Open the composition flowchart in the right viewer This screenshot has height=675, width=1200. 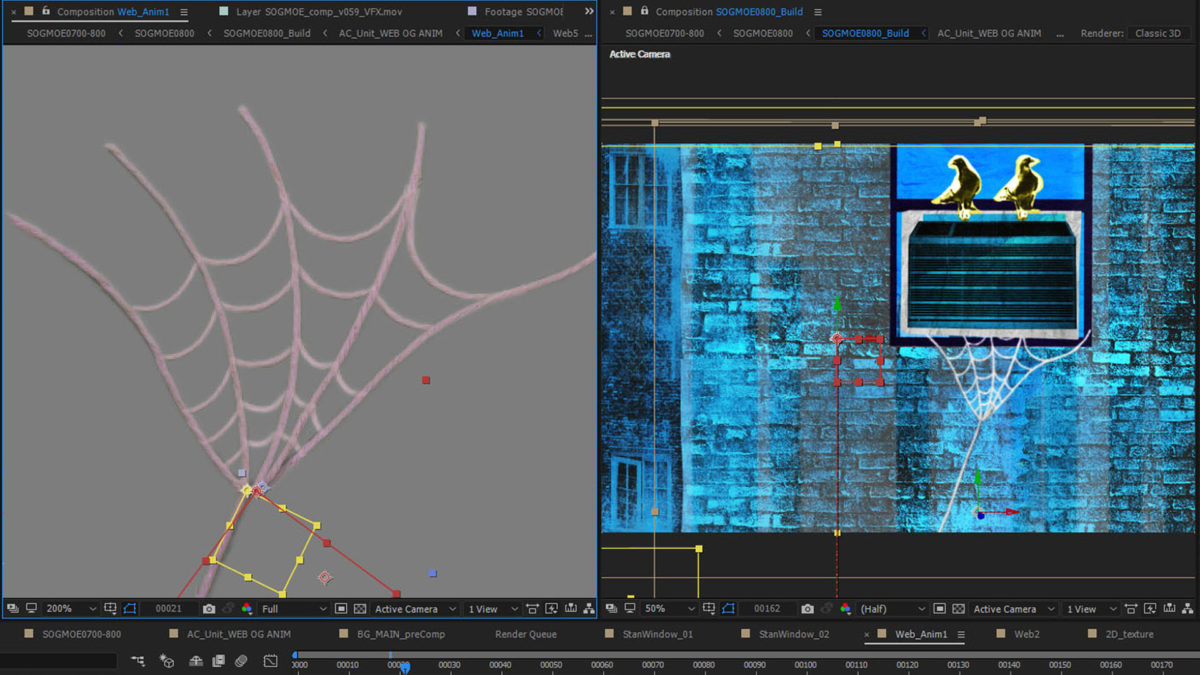(1188, 609)
